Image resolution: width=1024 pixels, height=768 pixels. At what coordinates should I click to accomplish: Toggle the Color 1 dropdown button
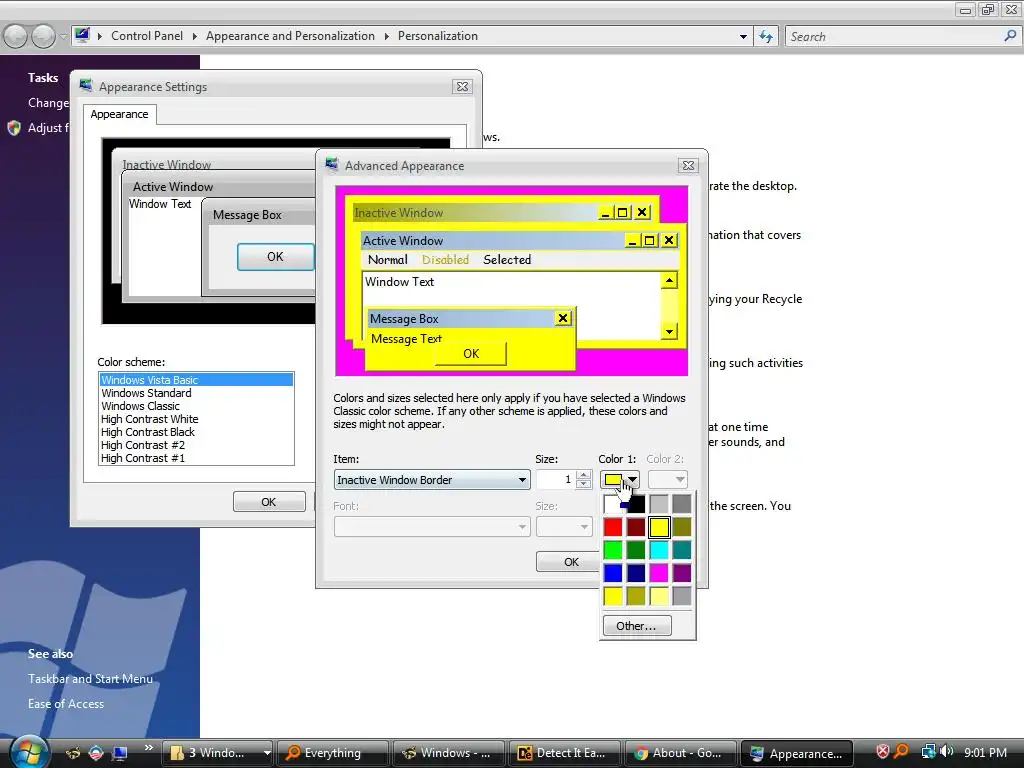point(620,480)
